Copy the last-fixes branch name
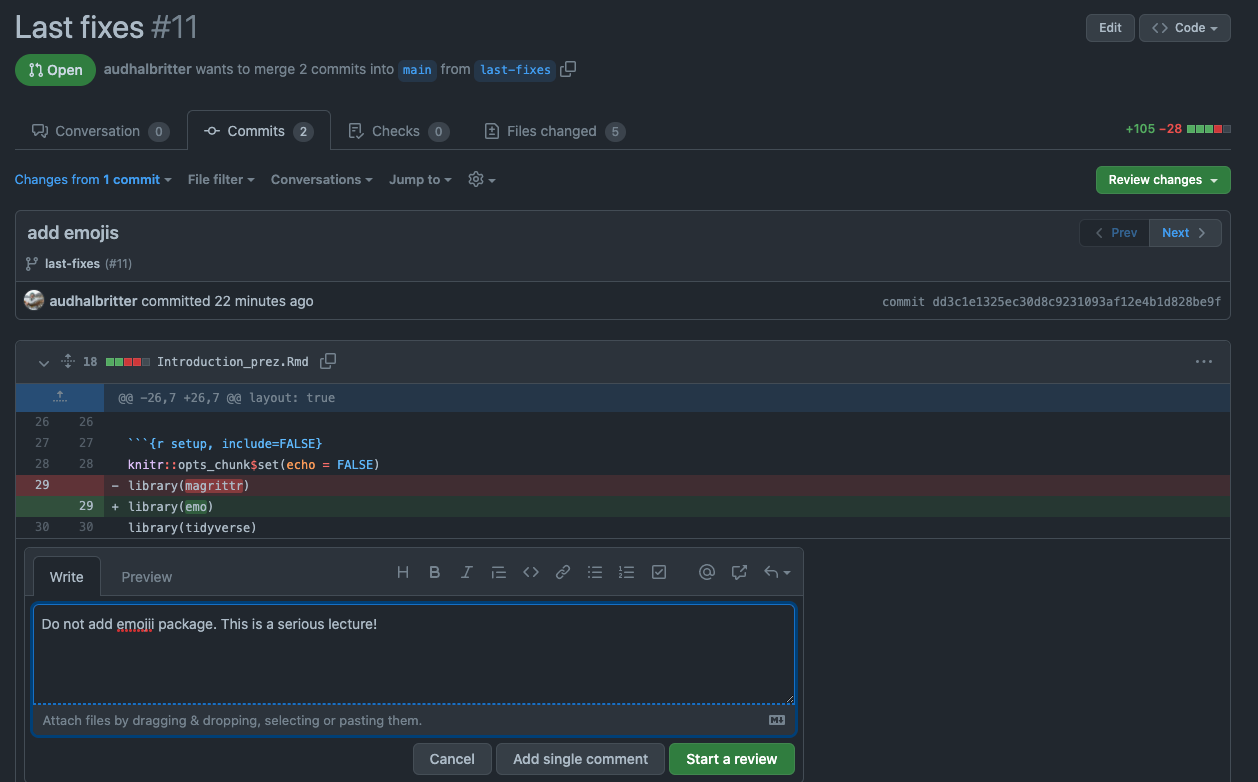This screenshot has height=782, width=1258. click(x=568, y=69)
